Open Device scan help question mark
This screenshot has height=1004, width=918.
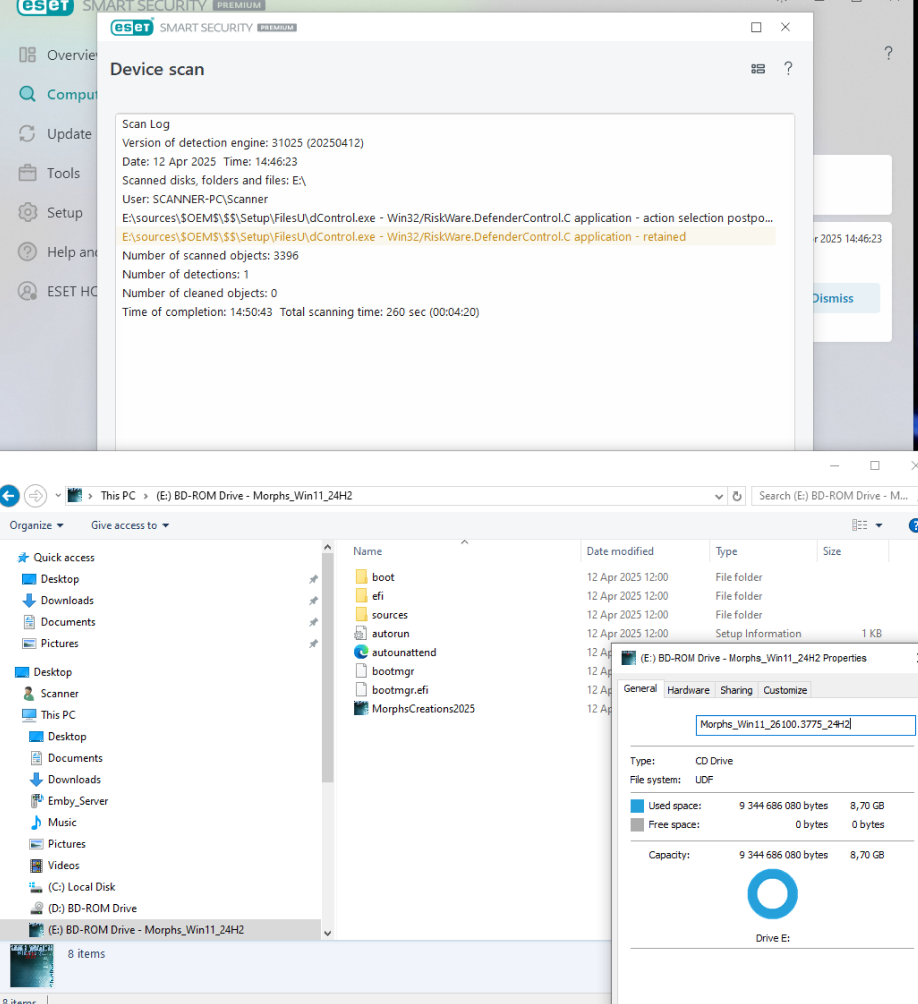pos(788,69)
